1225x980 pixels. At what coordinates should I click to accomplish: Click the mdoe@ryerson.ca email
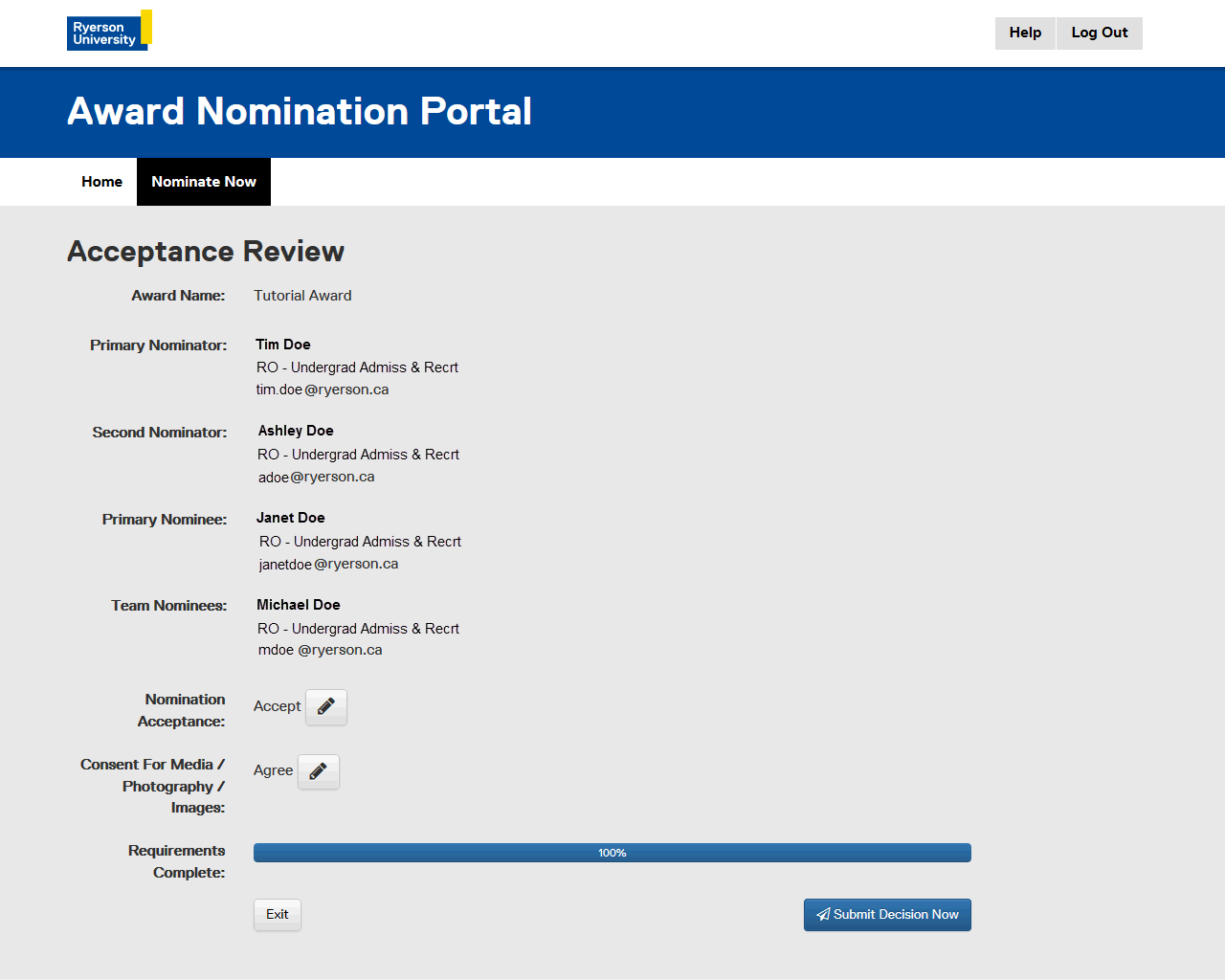(x=320, y=650)
